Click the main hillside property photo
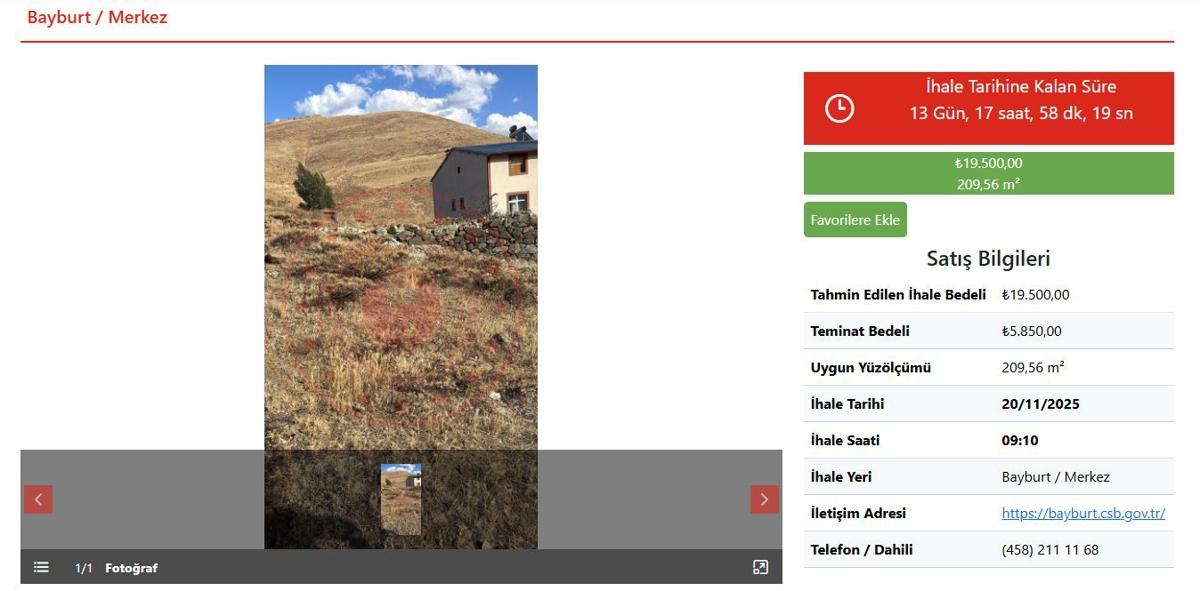This screenshot has width=1200, height=591. [401, 257]
